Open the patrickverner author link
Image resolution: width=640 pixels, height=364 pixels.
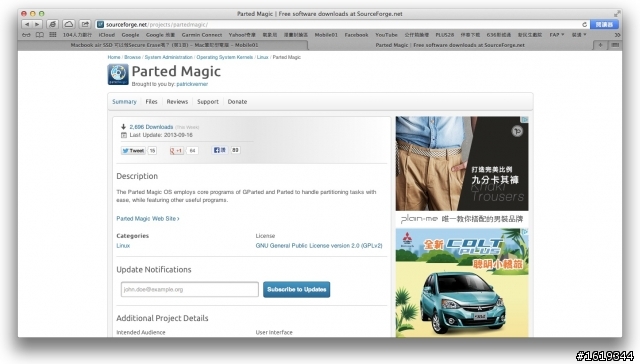pyautogui.click(x=192, y=84)
